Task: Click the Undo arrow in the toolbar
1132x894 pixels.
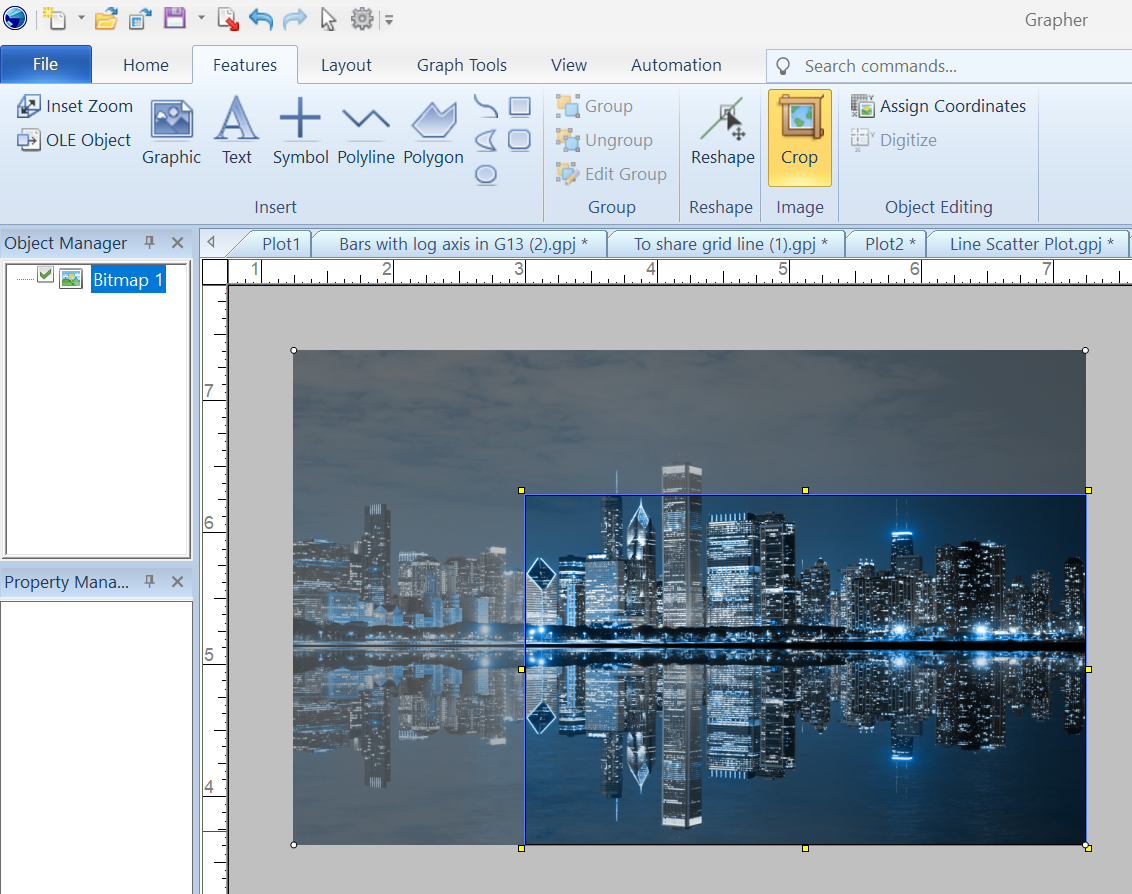Action: [x=259, y=19]
